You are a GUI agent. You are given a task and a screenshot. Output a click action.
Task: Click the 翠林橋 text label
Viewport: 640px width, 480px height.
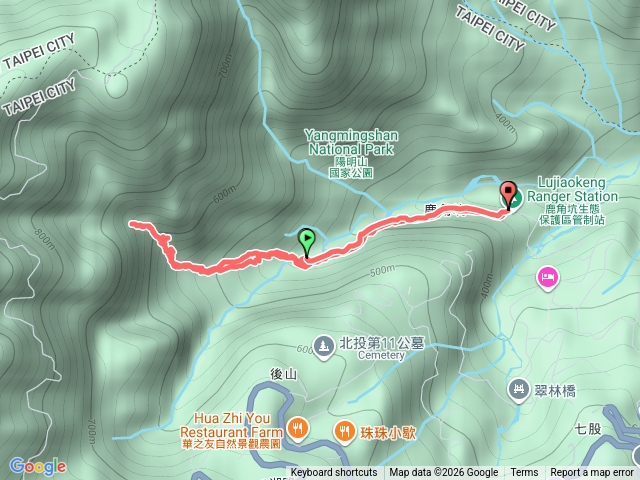tap(555, 391)
